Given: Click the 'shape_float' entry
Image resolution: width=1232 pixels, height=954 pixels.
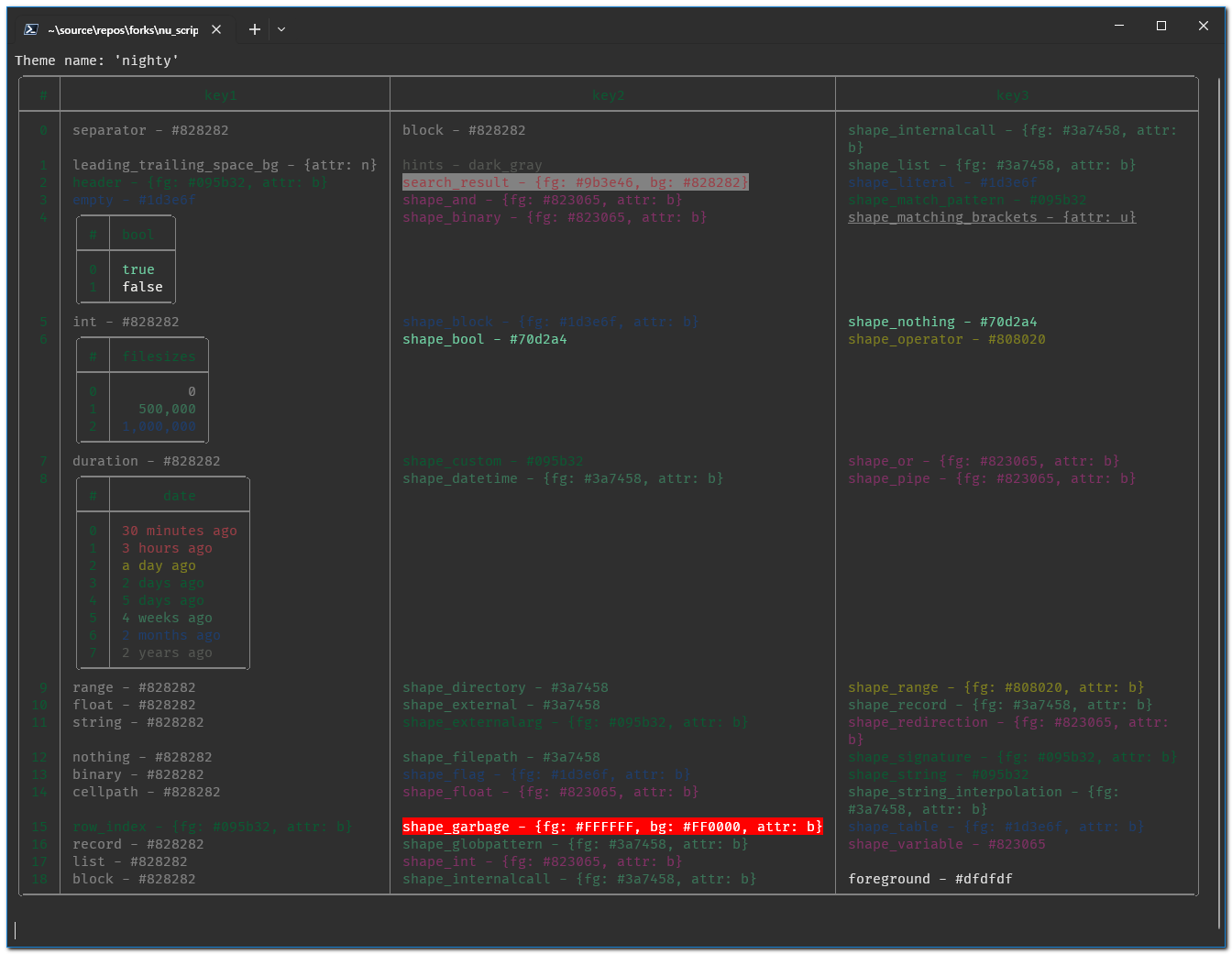Looking at the screenshot, I should coord(551,792).
